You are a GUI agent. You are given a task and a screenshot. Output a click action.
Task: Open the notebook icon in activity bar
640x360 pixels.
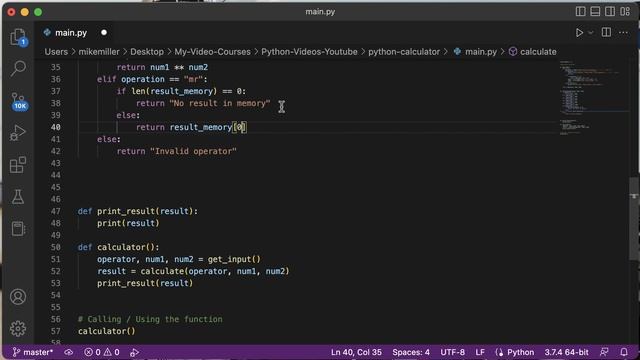point(18,229)
